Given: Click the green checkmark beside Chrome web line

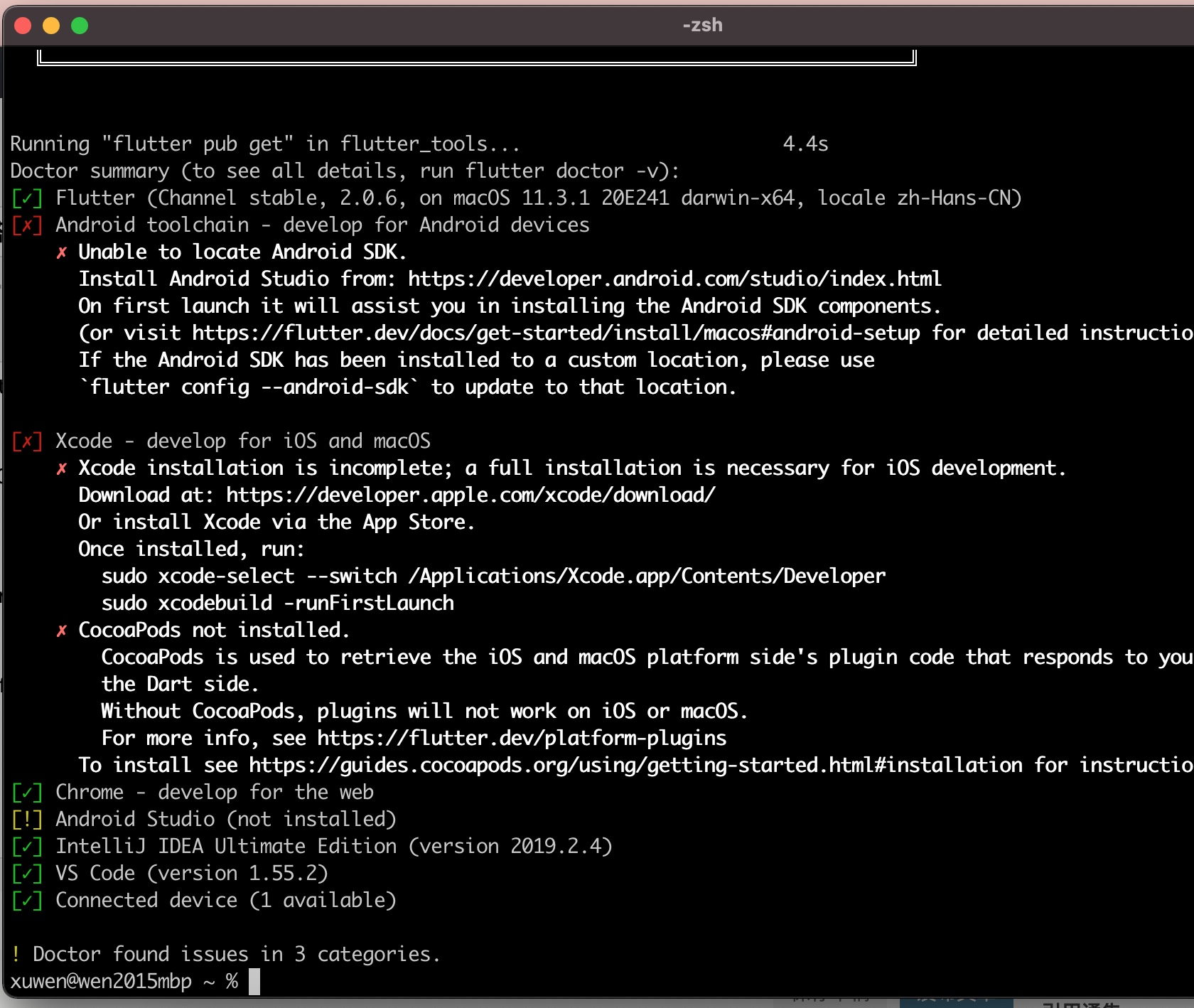Looking at the screenshot, I should [x=27, y=793].
